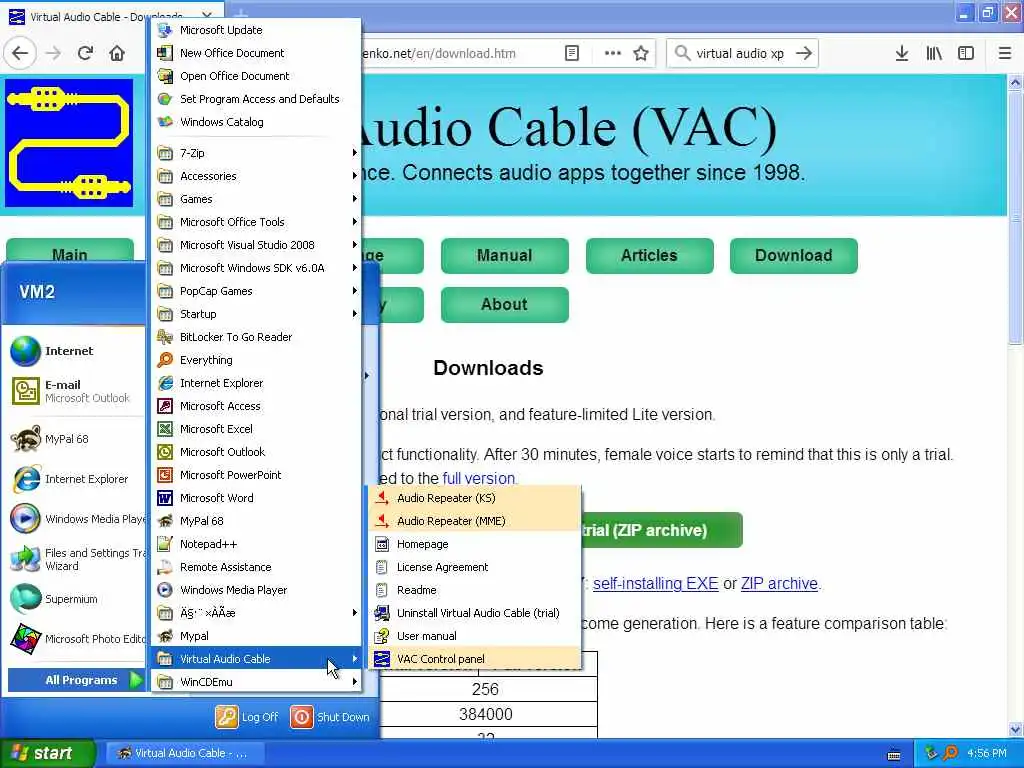Launch Microsoft Excel from programs list

tap(257, 429)
